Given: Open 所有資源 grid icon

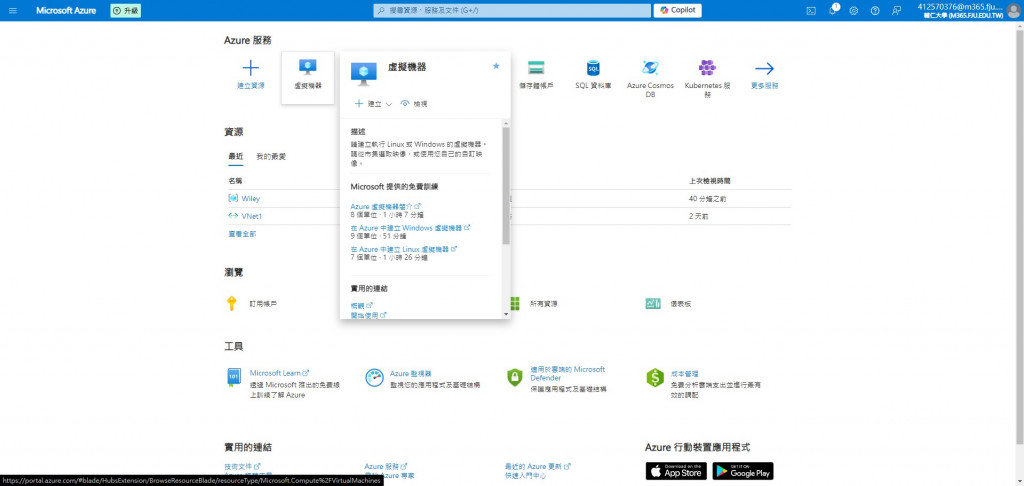Looking at the screenshot, I should (515, 303).
